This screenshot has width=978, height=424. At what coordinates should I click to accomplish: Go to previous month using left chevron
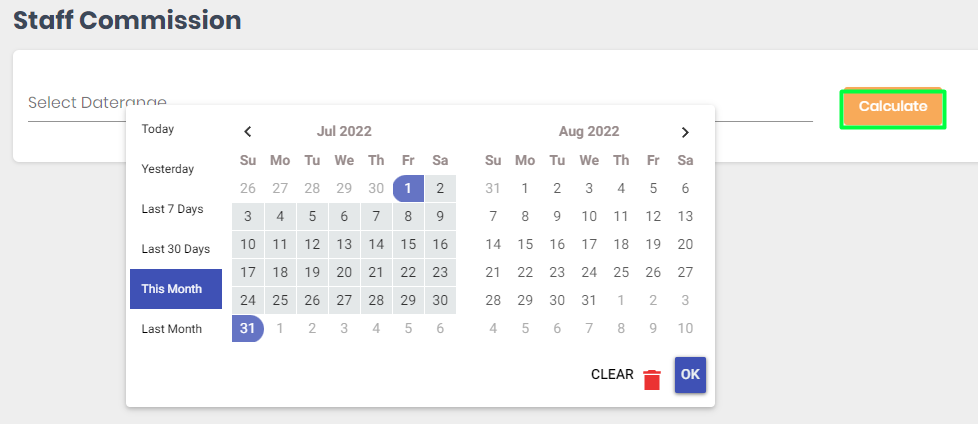pyautogui.click(x=248, y=132)
